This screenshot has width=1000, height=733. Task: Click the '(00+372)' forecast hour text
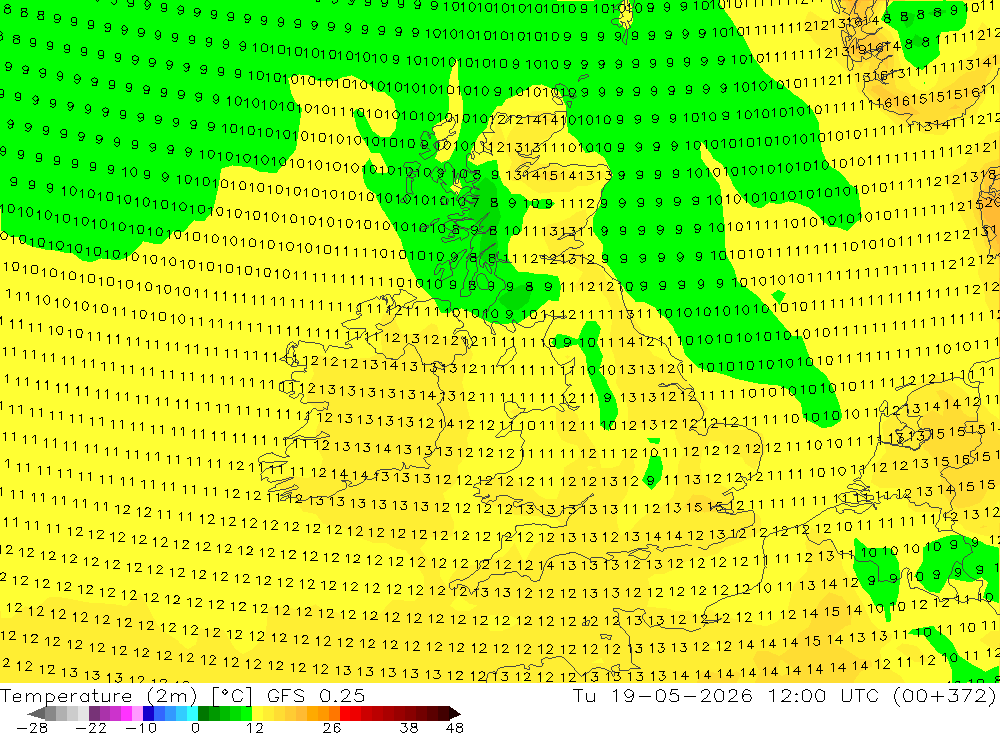pyautogui.click(x=945, y=695)
